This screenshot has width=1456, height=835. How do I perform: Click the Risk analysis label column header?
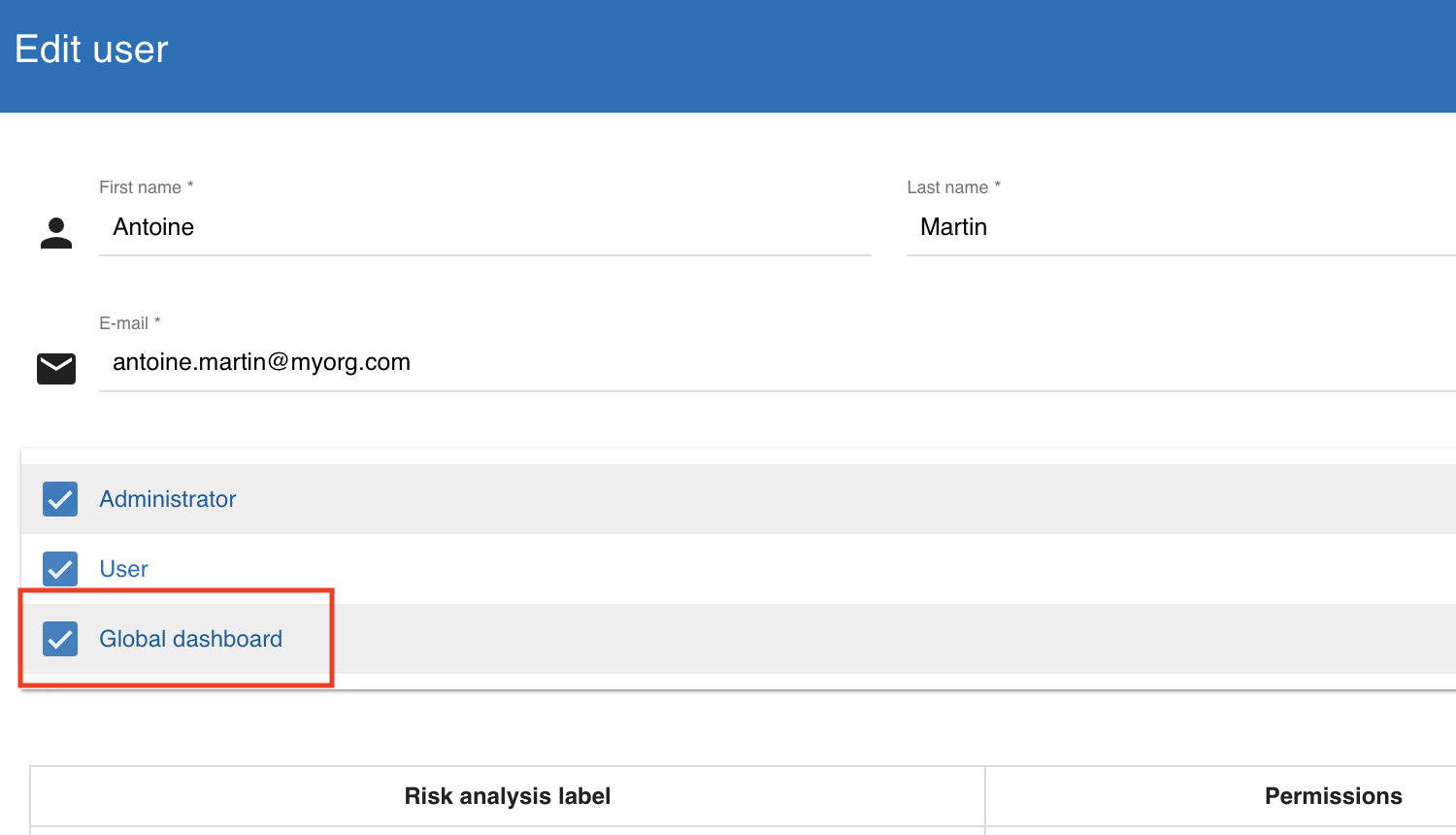508,796
